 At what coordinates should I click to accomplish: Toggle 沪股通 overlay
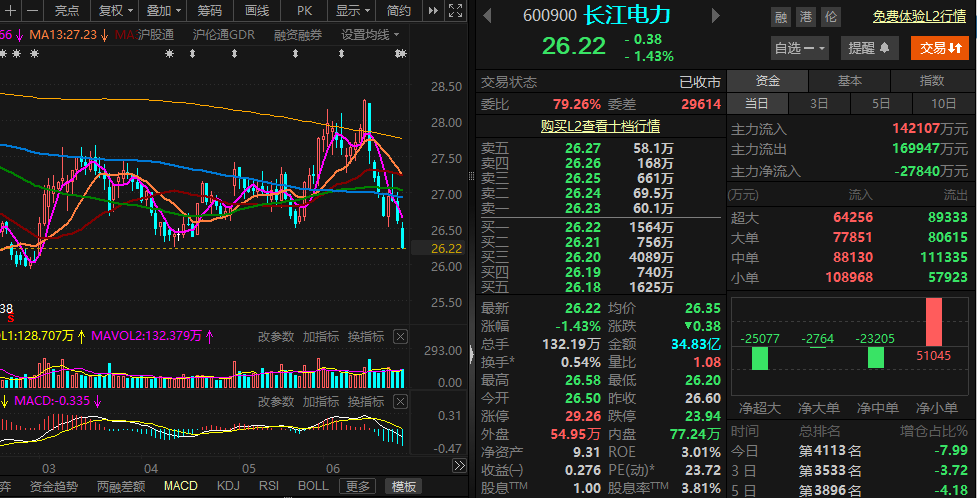[155, 35]
